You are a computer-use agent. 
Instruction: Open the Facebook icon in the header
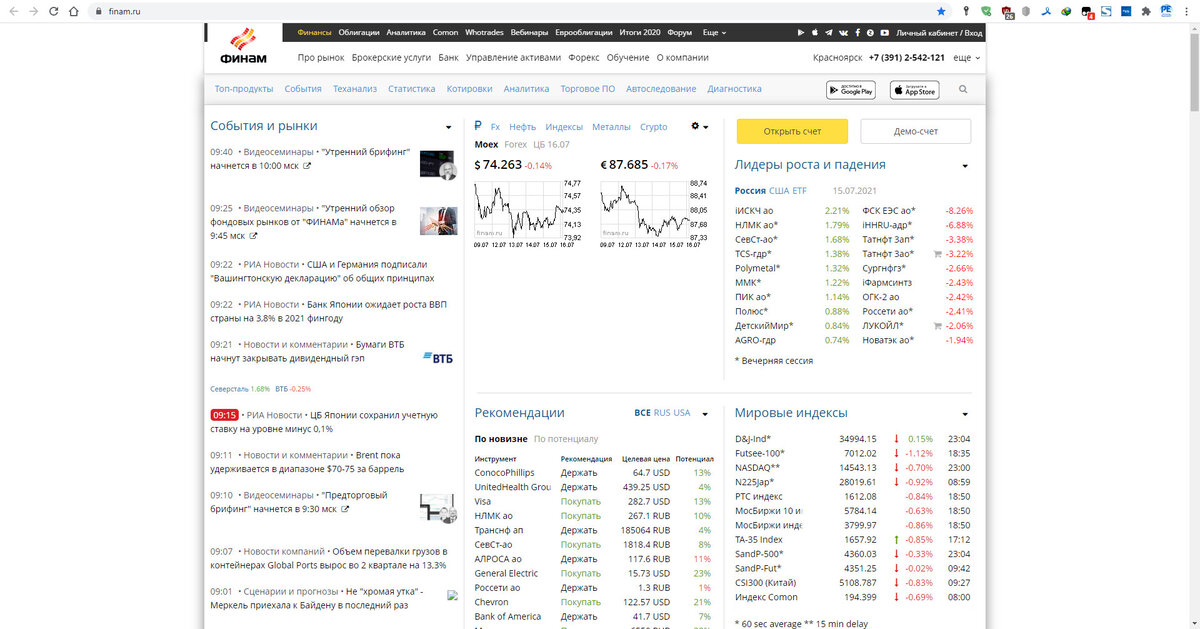pyautogui.click(x=857, y=33)
